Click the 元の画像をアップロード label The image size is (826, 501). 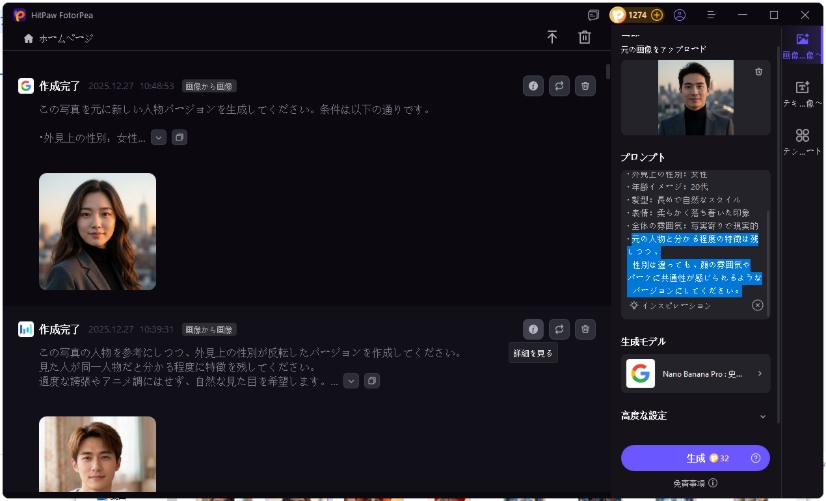663,50
